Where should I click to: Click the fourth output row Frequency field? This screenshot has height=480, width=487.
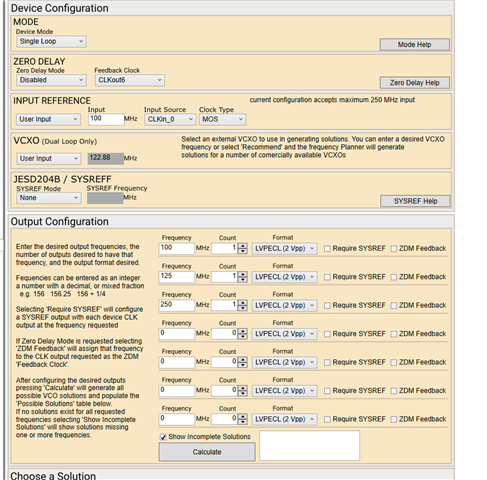177,334
